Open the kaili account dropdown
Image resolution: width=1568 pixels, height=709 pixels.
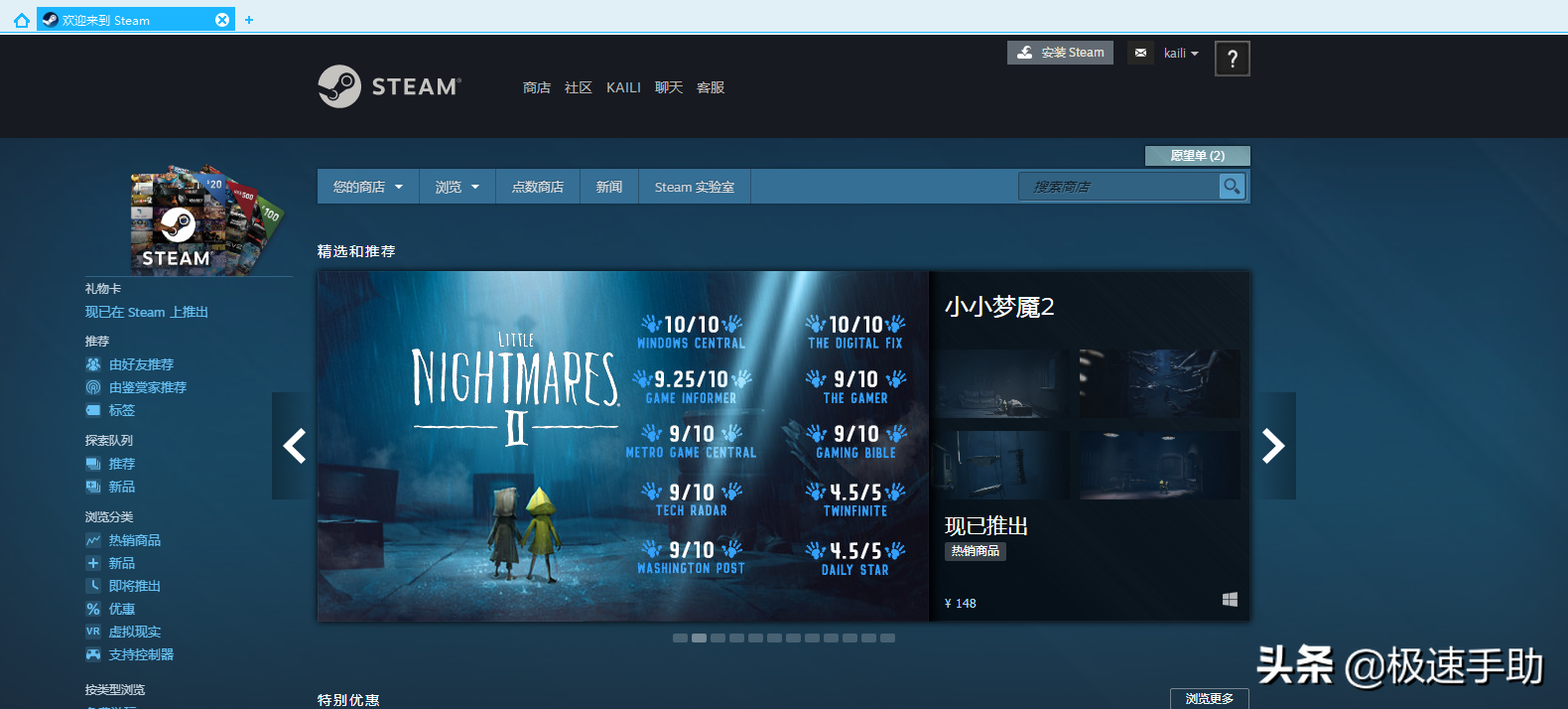1181,53
